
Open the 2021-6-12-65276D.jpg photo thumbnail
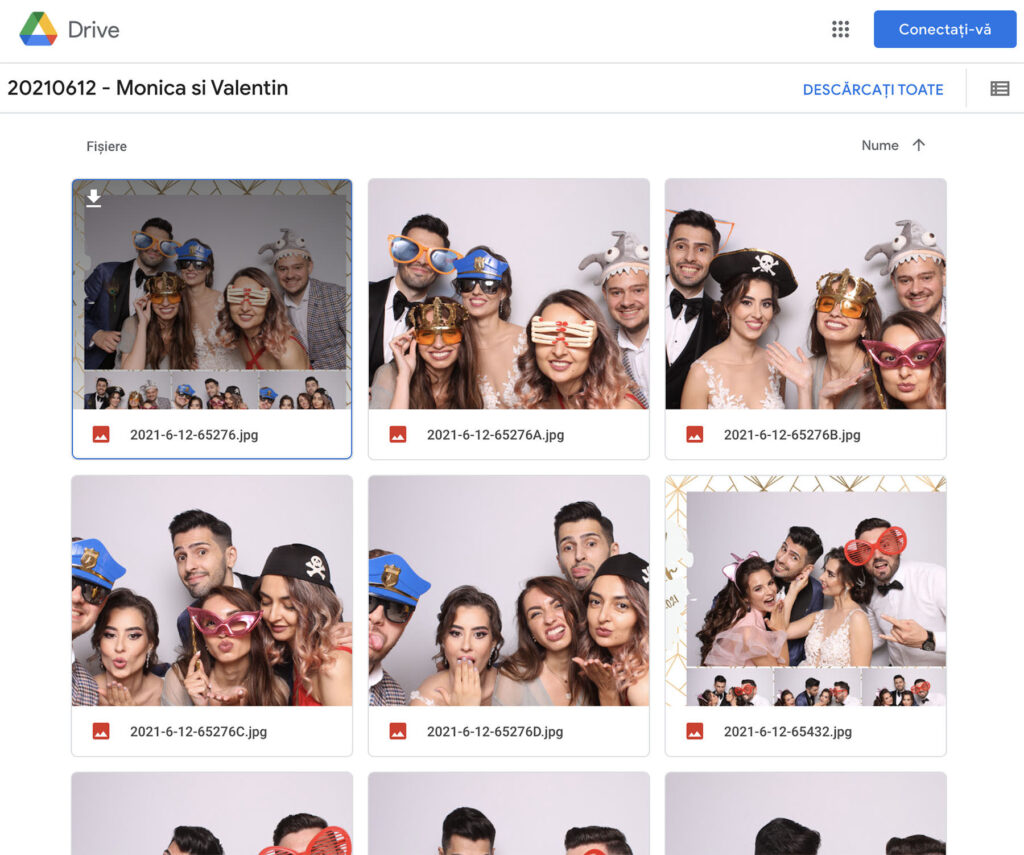(508, 590)
